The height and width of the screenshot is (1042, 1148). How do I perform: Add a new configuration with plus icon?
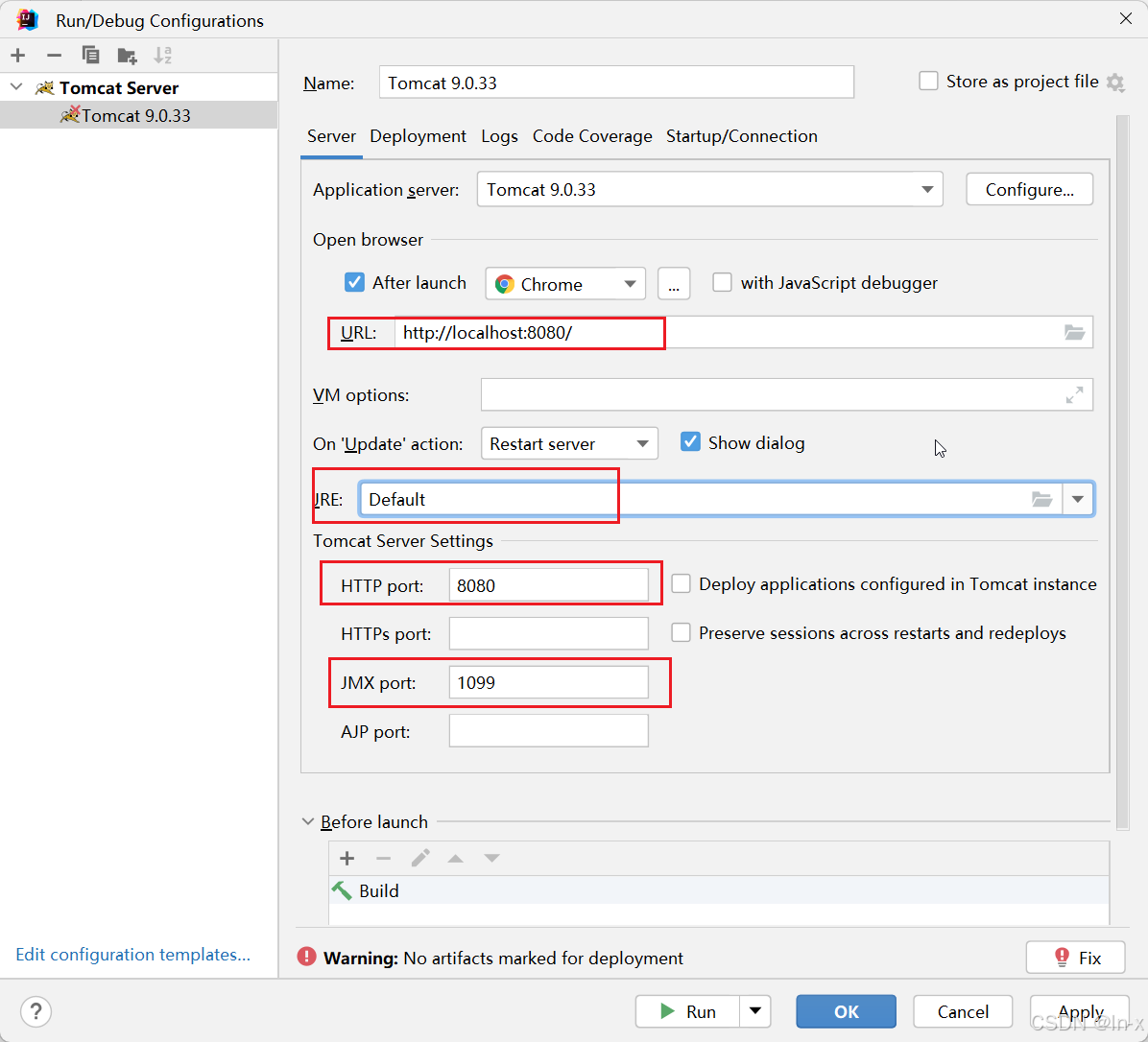(x=18, y=55)
